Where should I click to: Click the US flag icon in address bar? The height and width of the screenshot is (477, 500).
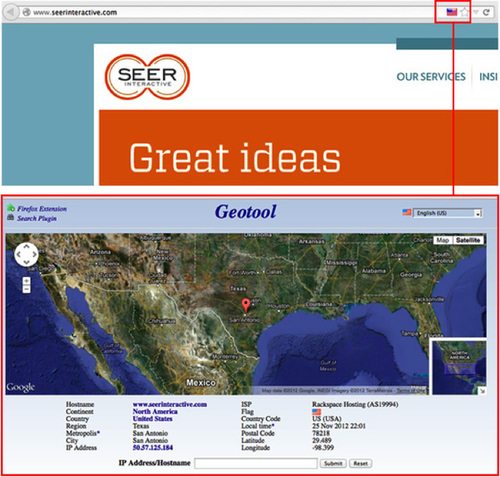(452, 12)
